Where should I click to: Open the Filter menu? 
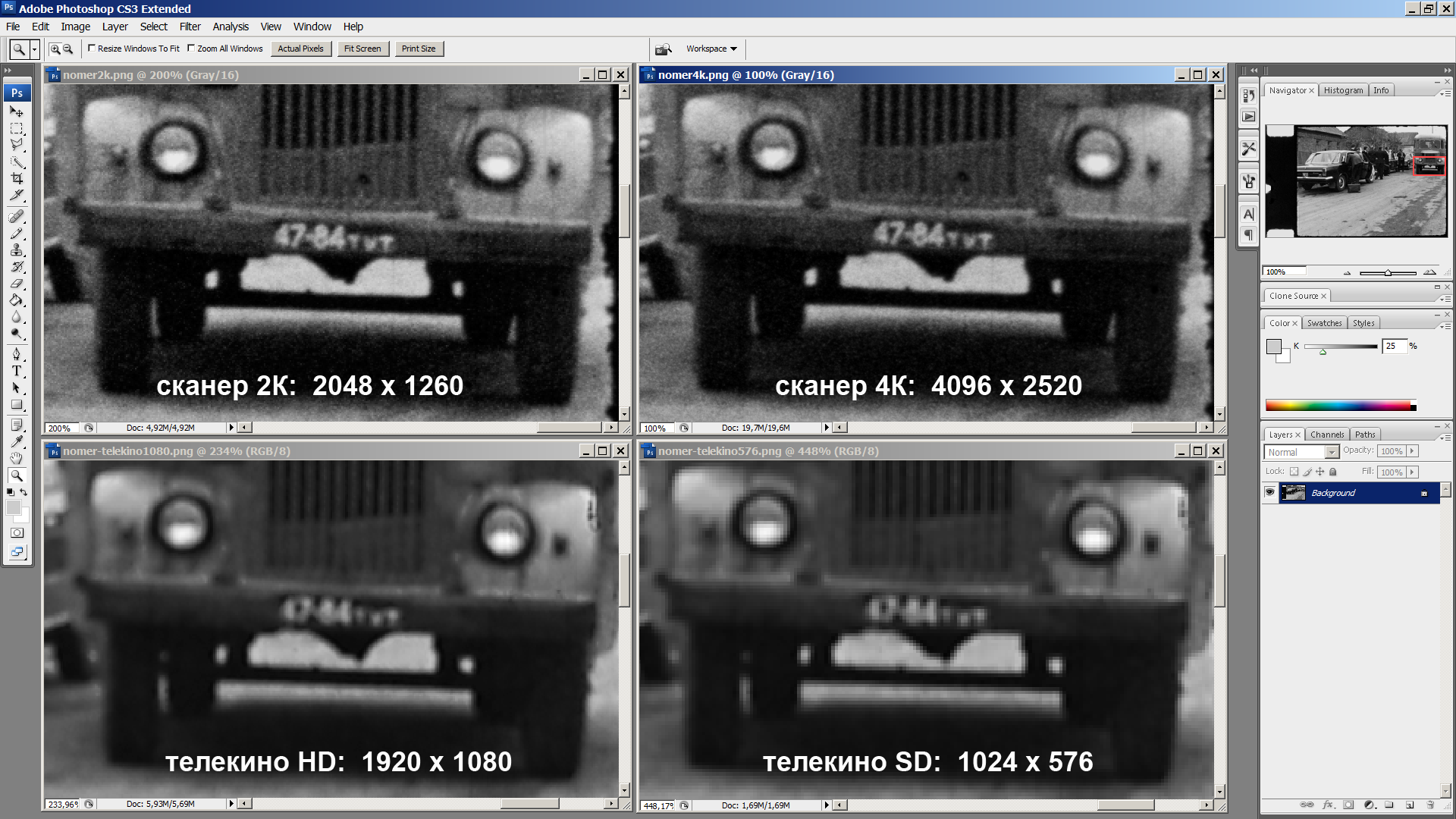pyautogui.click(x=190, y=27)
